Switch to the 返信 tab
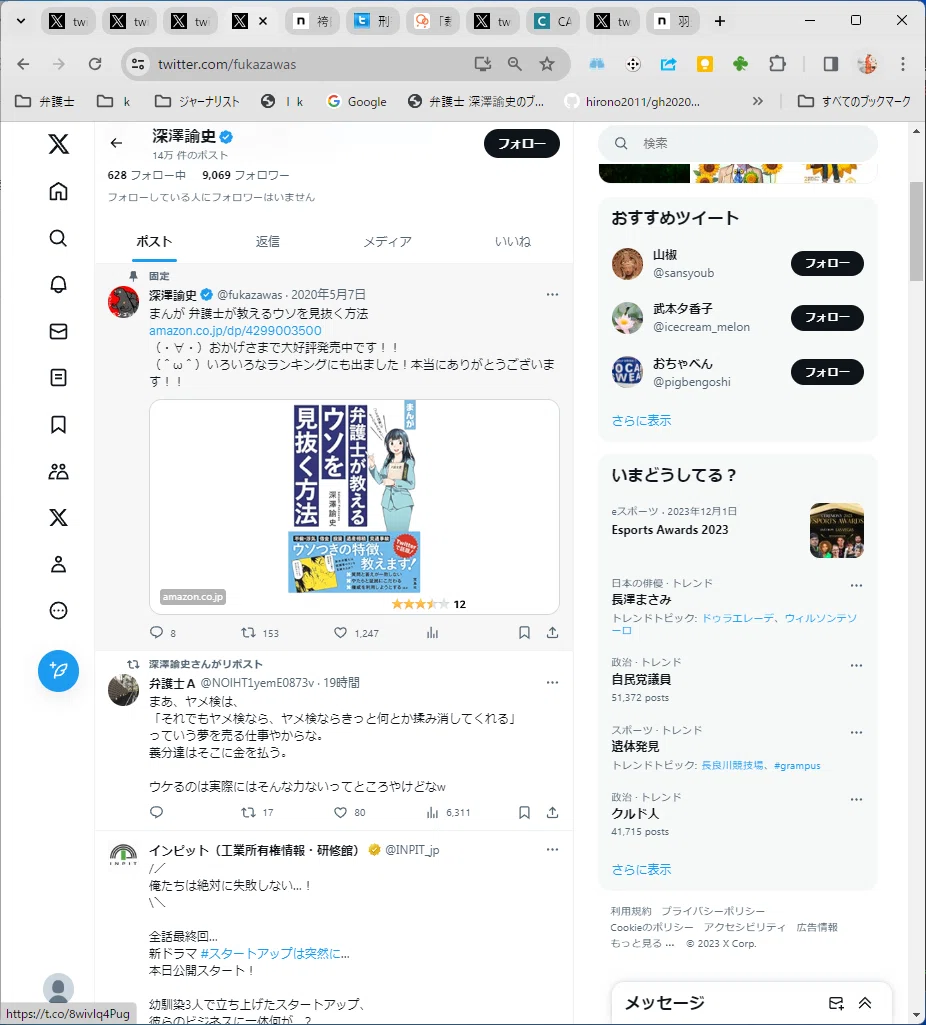 pyautogui.click(x=267, y=242)
